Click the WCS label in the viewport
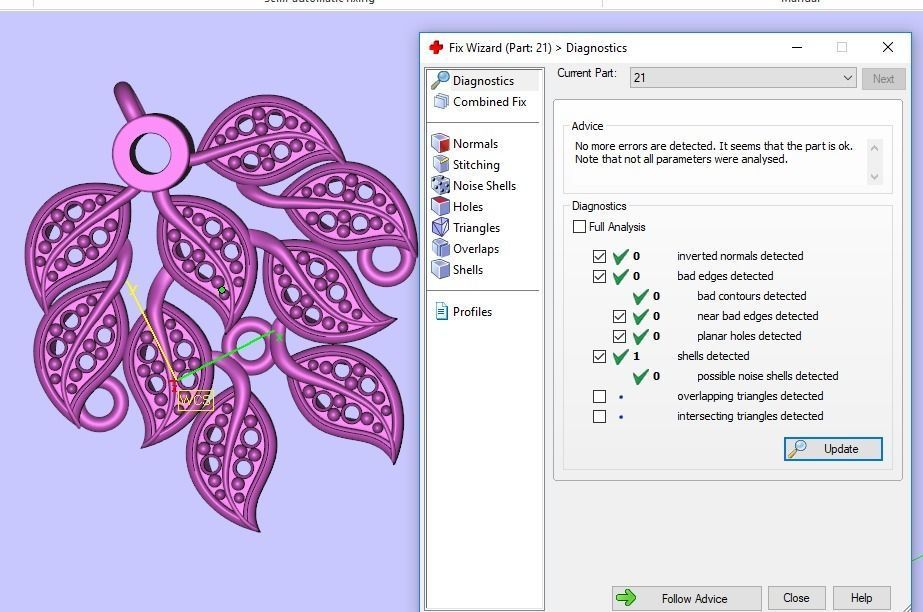This screenshot has height=612, width=923. (195, 400)
